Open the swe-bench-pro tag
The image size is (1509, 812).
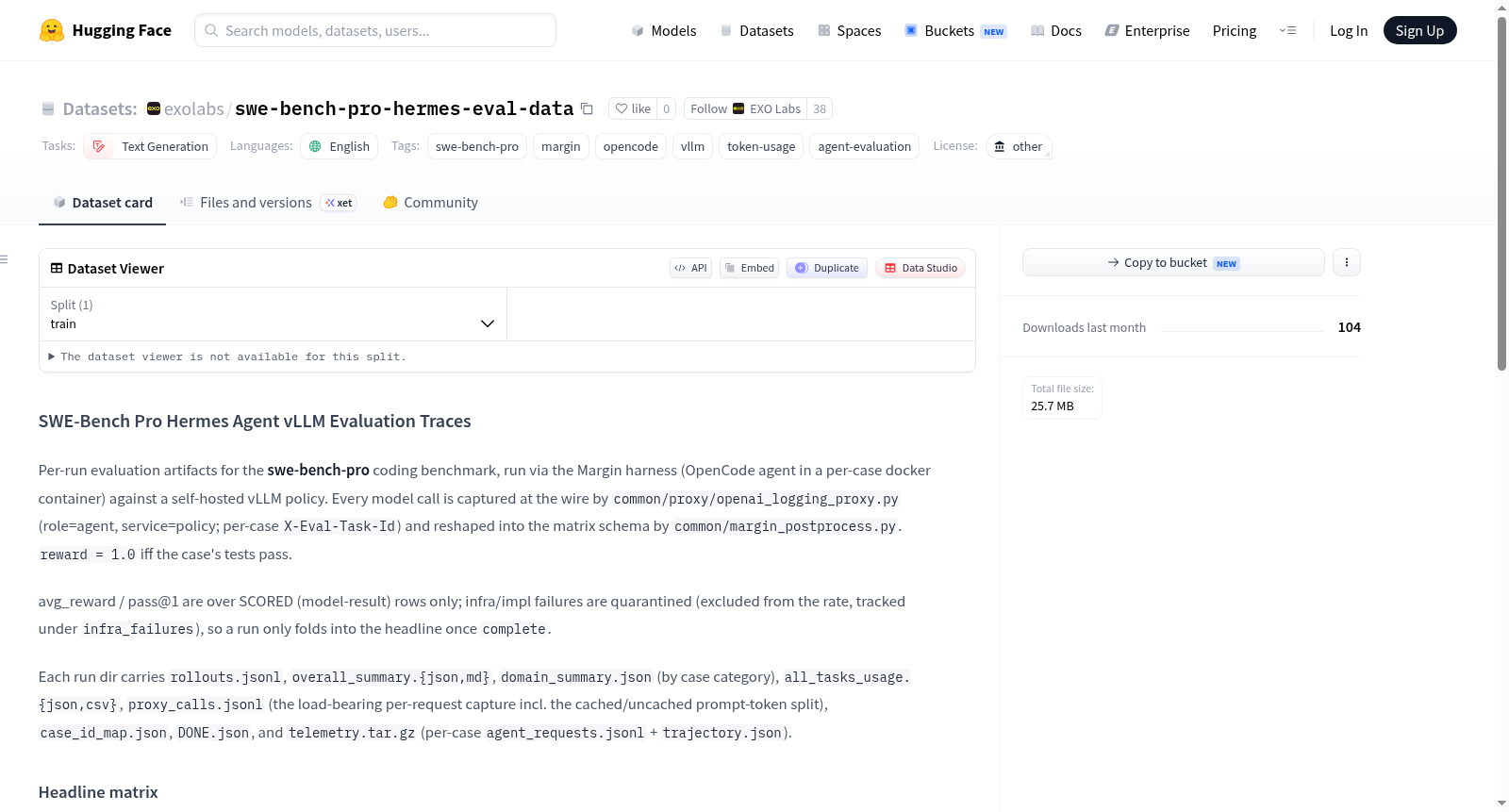click(477, 146)
